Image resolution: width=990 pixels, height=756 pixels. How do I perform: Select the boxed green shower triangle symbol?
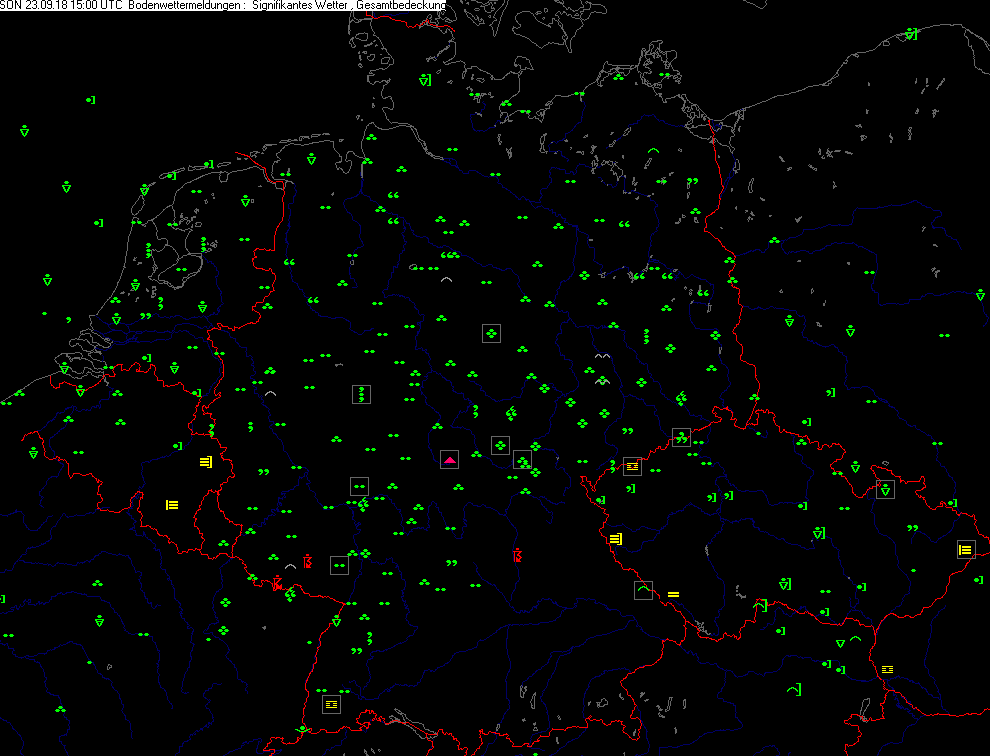pos(885,489)
